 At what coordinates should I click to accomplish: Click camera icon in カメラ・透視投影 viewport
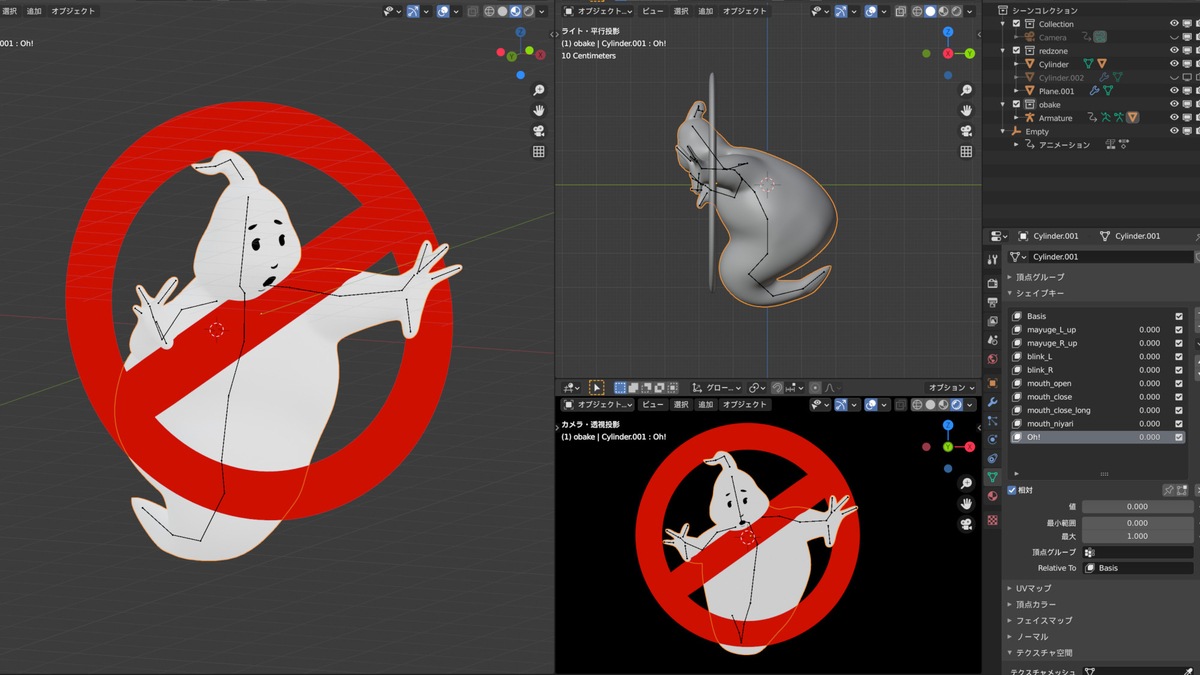pyautogui.click(x=966, y=524)
